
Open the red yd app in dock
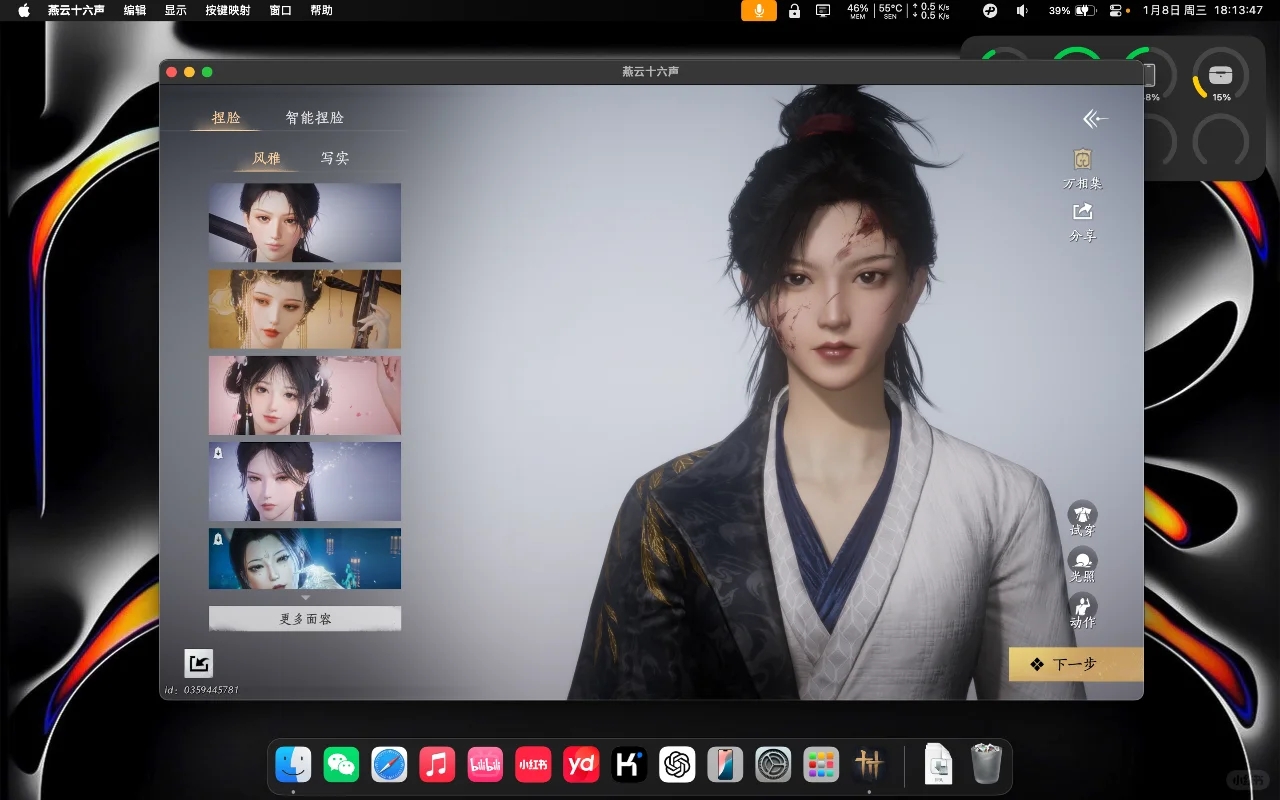click(x=581, y=766)
